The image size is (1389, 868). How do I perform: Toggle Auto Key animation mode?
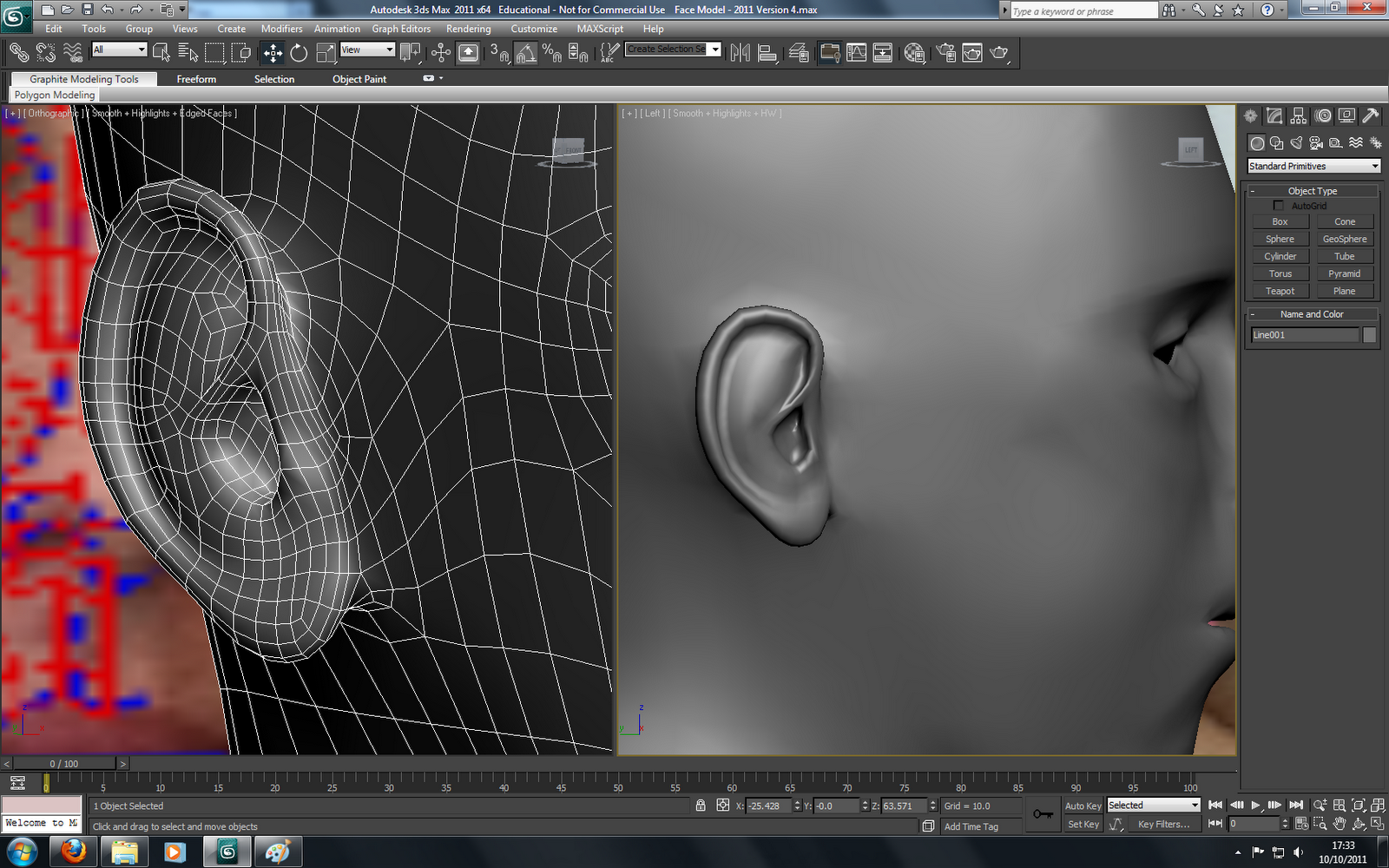(x=1083, y=806)
